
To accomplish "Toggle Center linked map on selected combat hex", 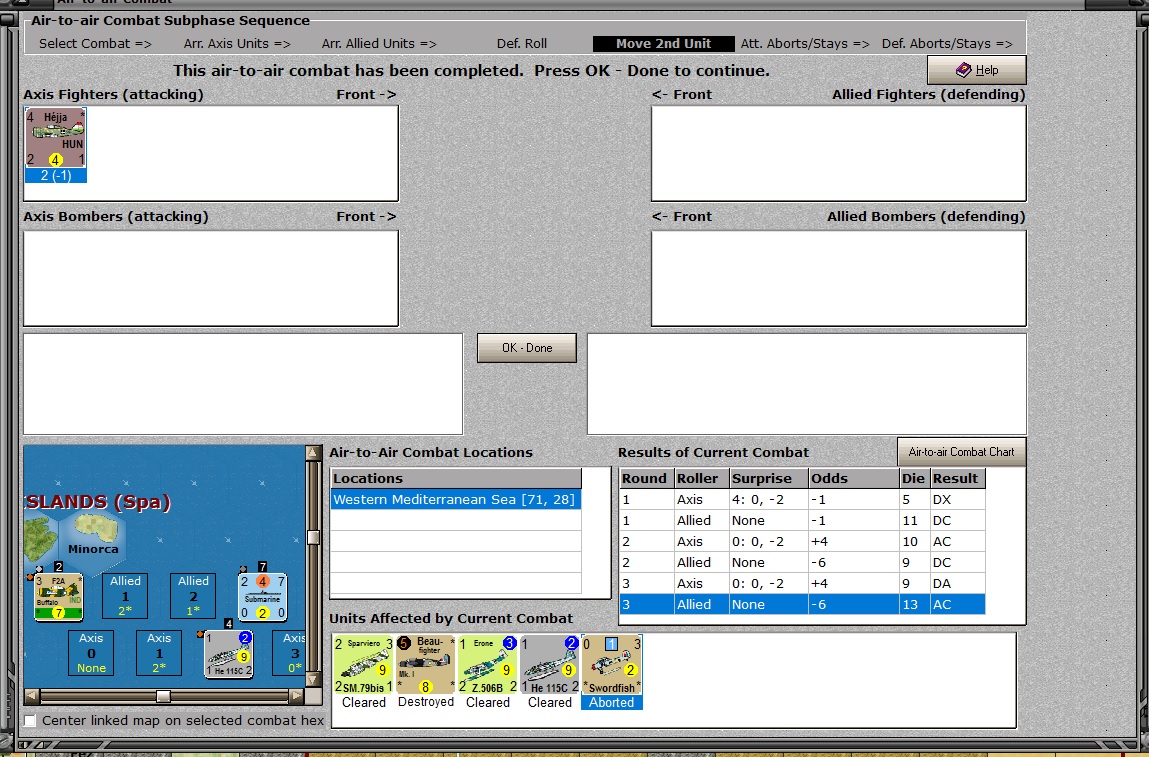I will click(30, 721).
